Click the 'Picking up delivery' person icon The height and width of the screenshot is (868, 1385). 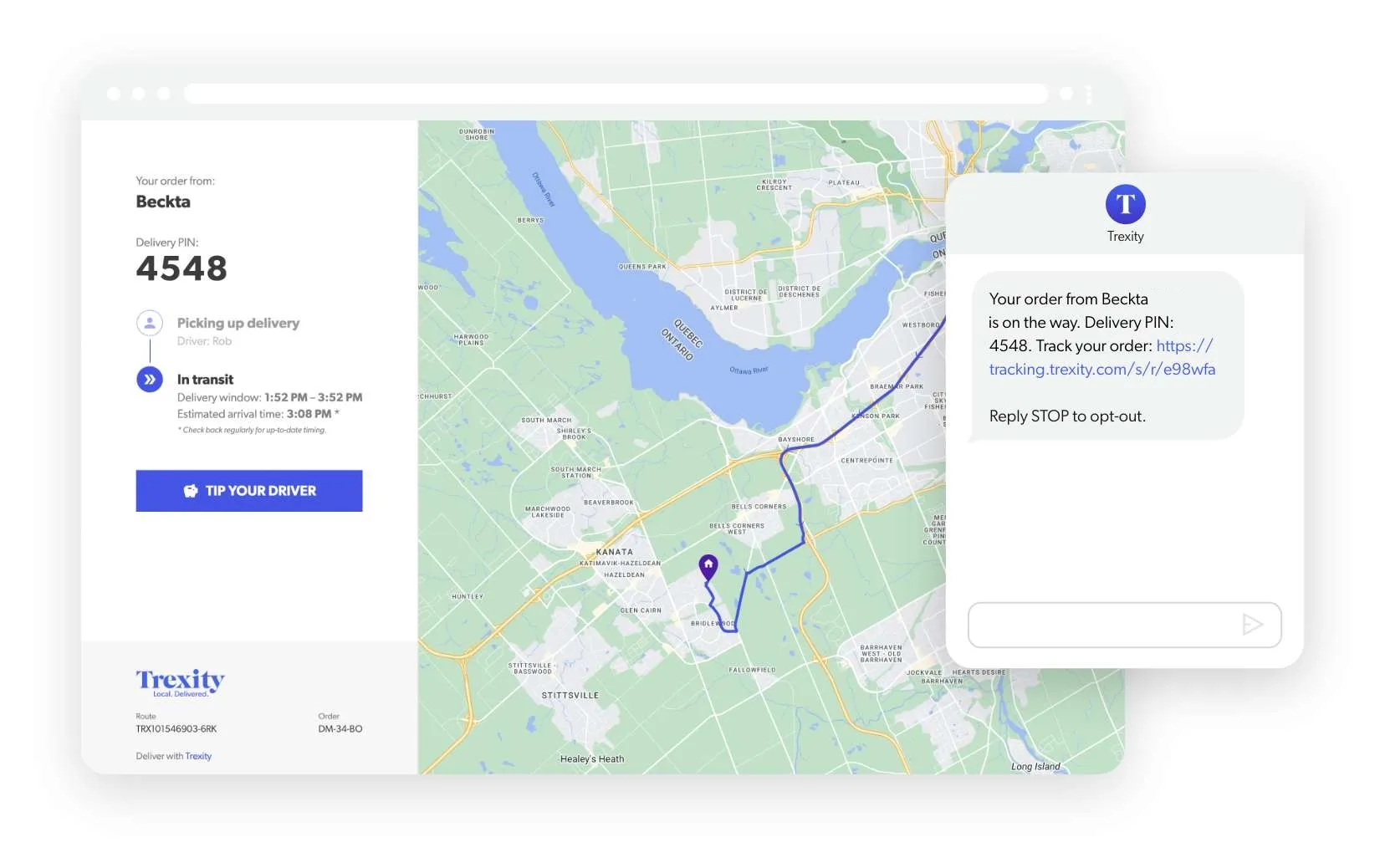click(x=149, y=322)
